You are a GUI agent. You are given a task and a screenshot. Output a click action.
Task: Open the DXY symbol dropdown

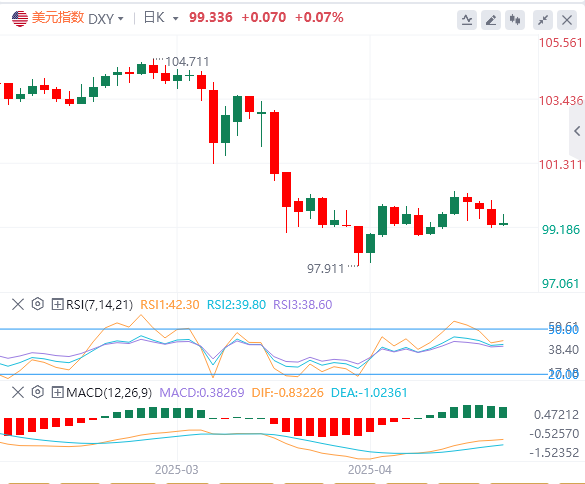point(106,19)
